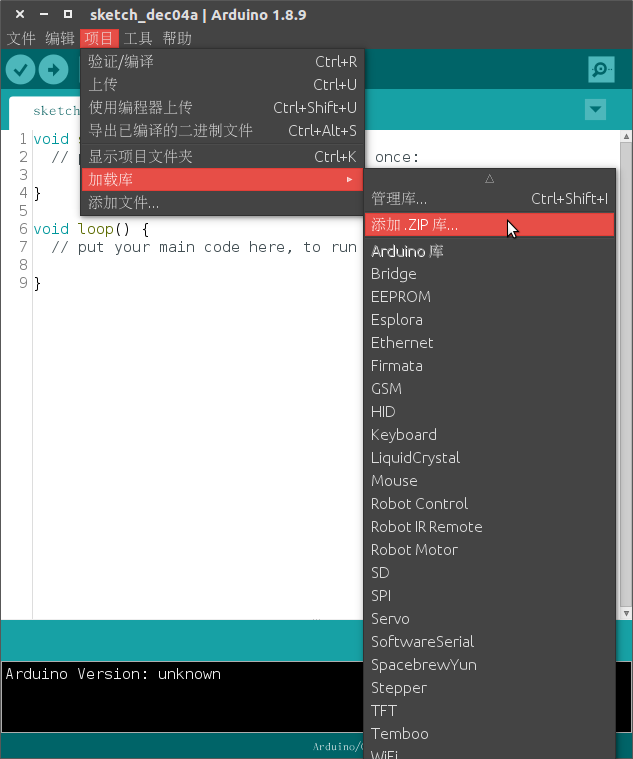Viewport: 633px width, 759px height.
Task: Expand the 加载库 submenu item
Action: pos(222,180)
